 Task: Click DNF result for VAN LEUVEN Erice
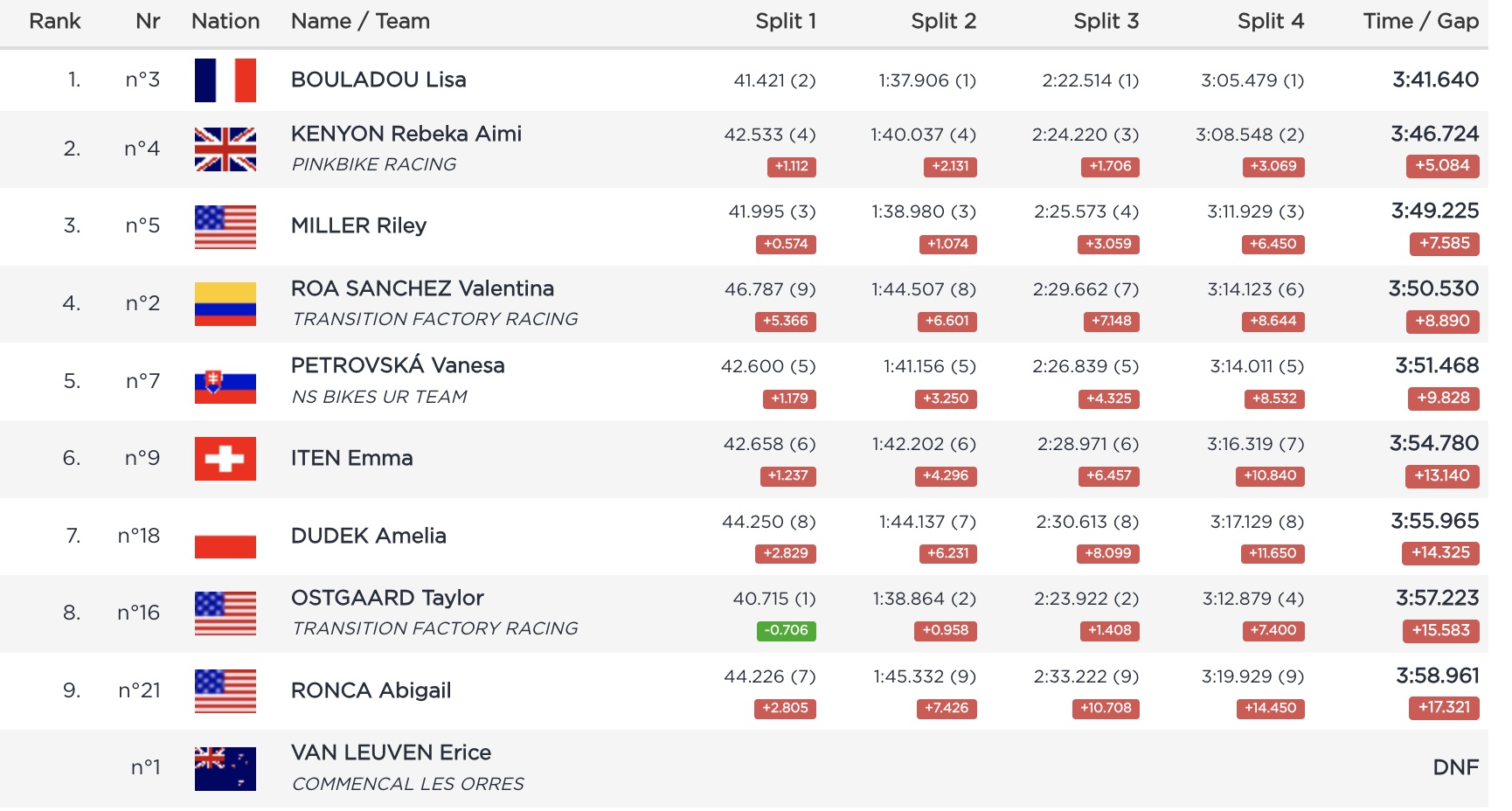1455,767
